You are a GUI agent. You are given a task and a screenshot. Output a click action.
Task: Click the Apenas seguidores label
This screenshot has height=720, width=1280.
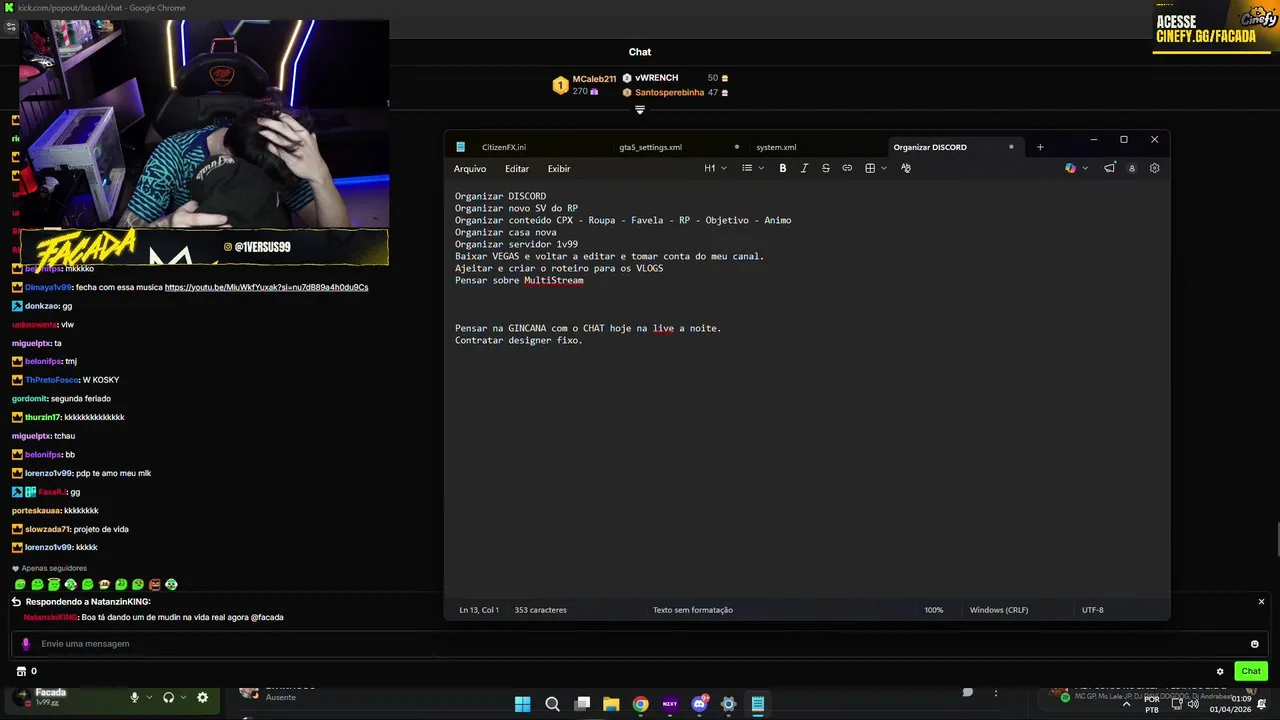click(54, 568)
